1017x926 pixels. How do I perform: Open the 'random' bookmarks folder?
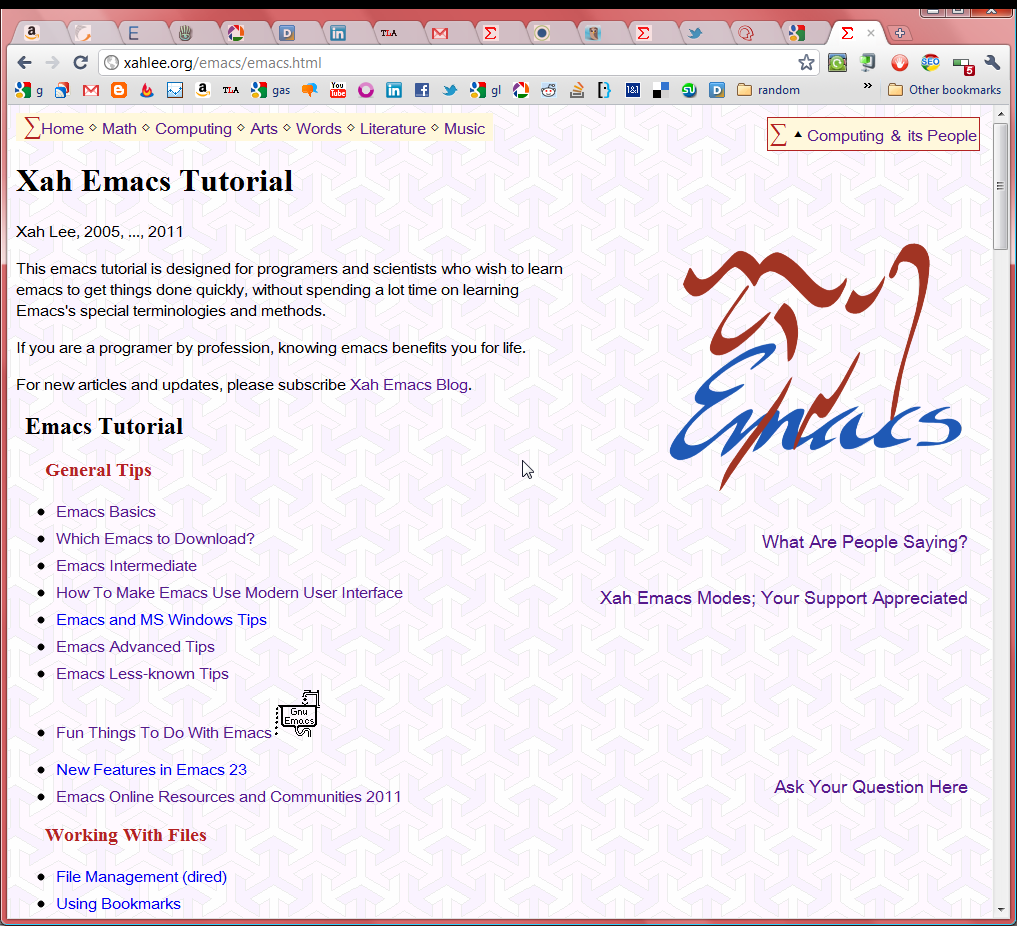(769, 90)
